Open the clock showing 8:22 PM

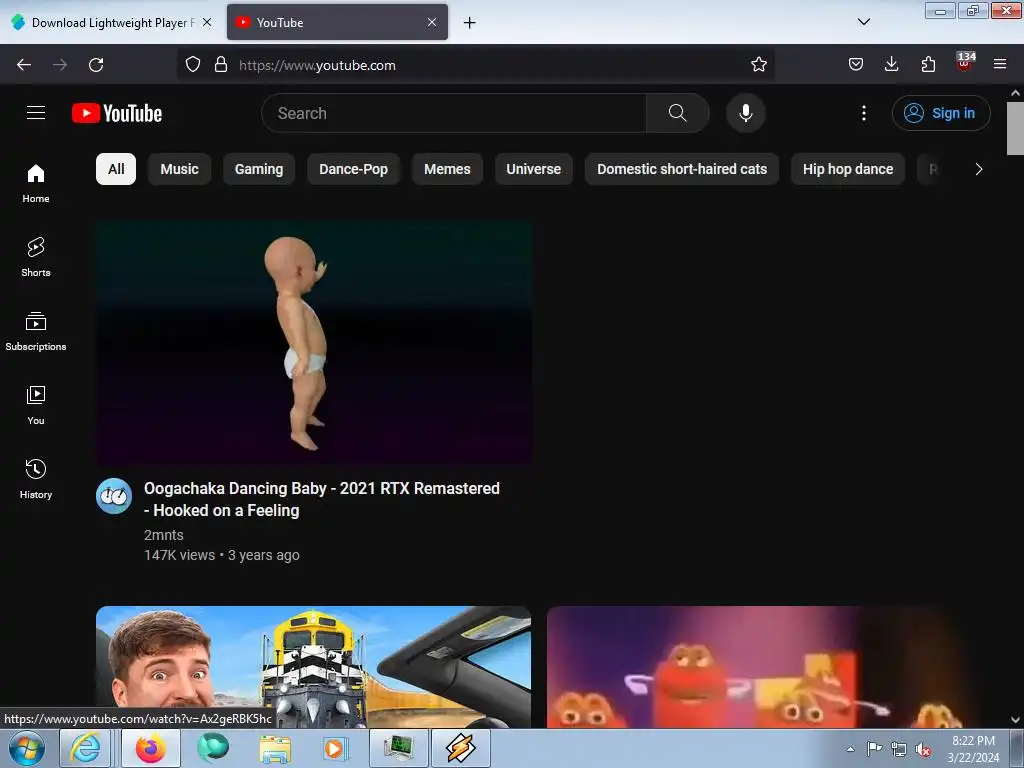coord(973,749)
